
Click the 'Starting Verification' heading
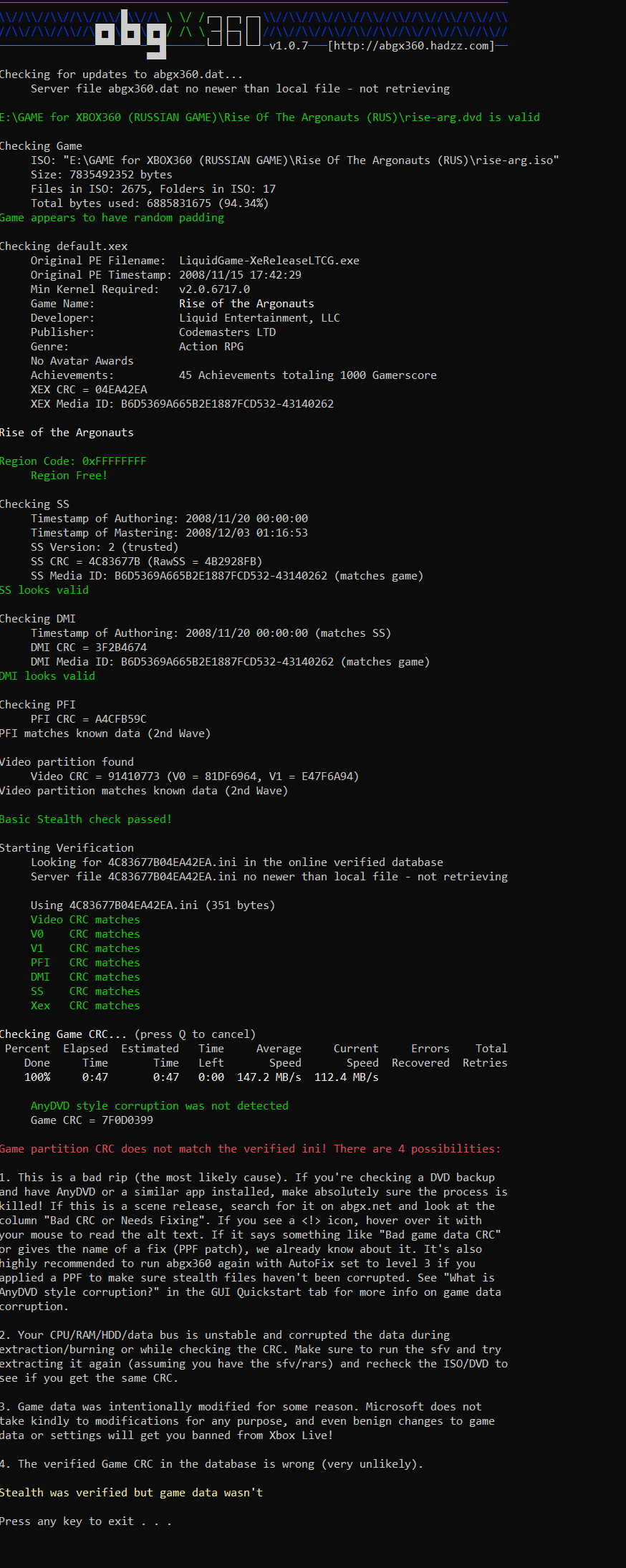coord(67,848)
